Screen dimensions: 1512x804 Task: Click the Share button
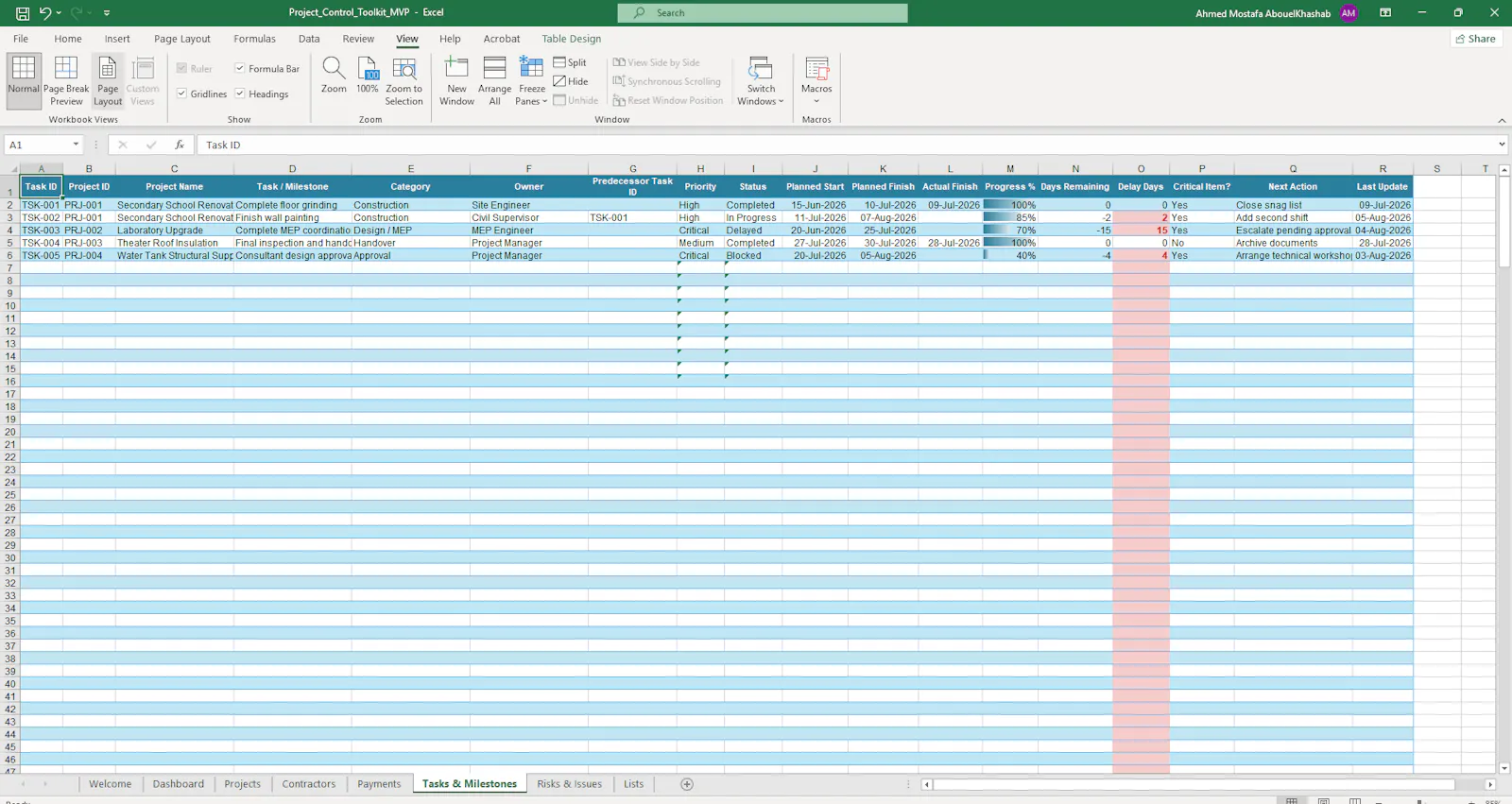coord(1476,39)
